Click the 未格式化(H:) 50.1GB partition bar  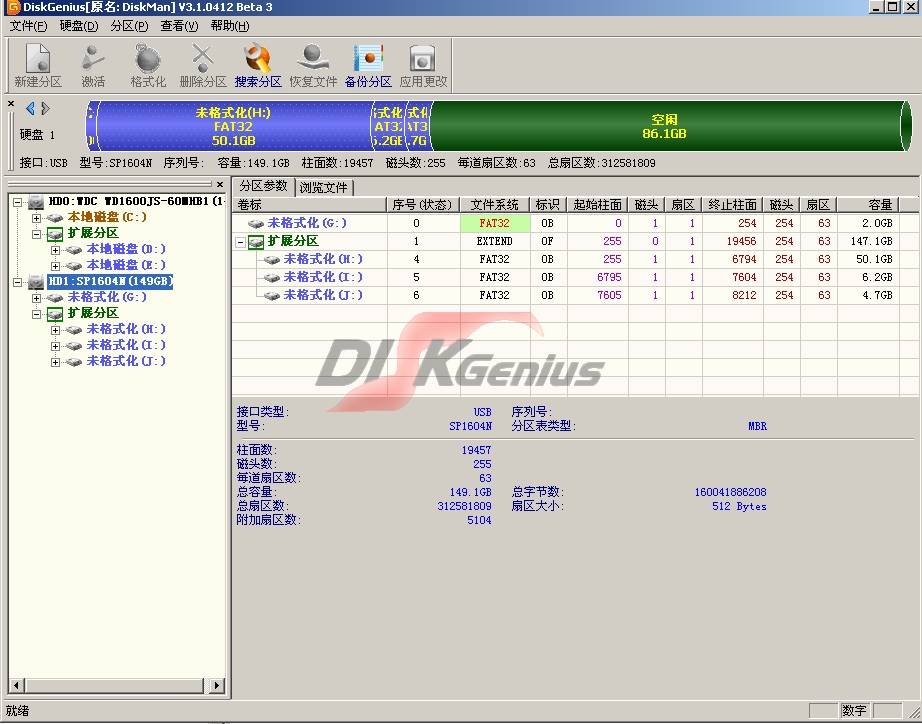234,126
